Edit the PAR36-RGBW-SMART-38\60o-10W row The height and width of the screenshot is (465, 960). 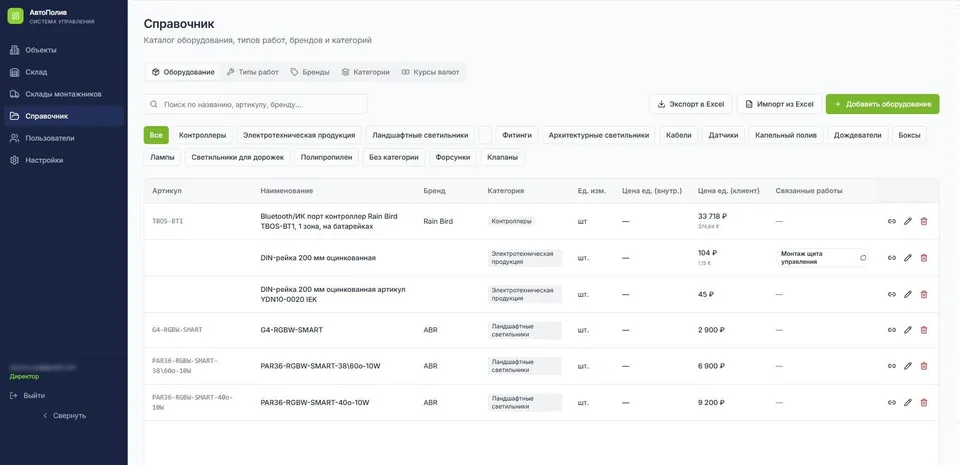(908, 366)
